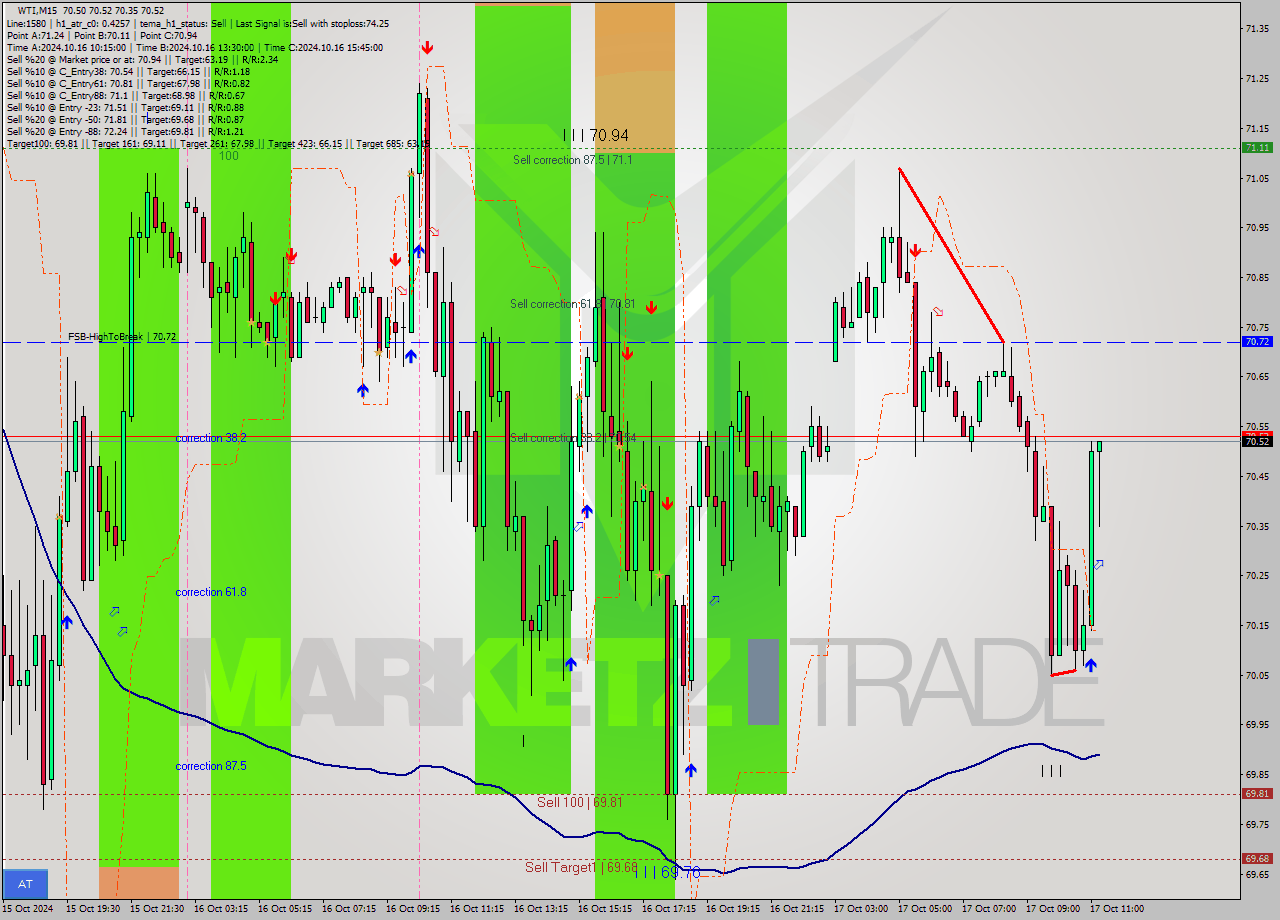Click the 'Sell %10 @ C_Entry61: 70.81' line

click(x=128, y=83)
